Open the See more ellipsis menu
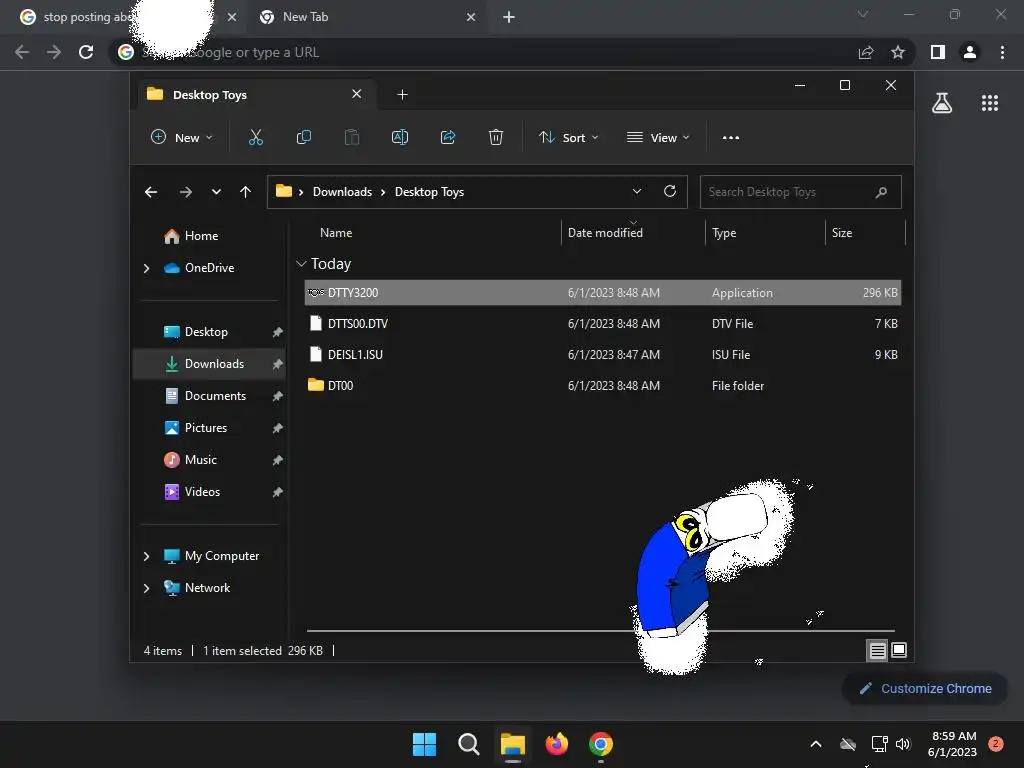Image resolution: width=1024 pixels, height=768 pixels. (731, 138)
